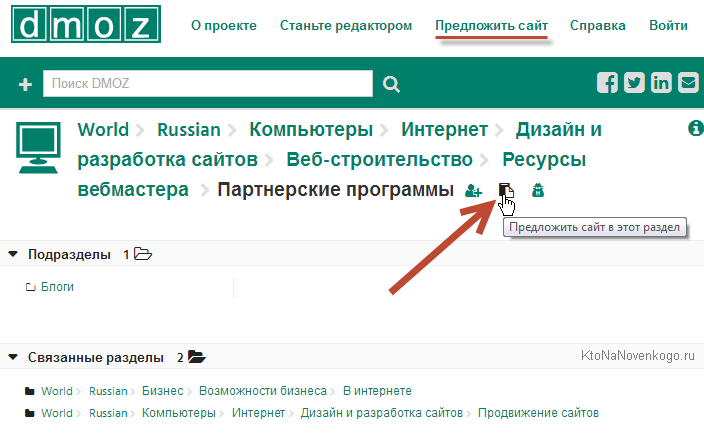
Task: Share via Facebook icon
Action: [x=607, y=83]
